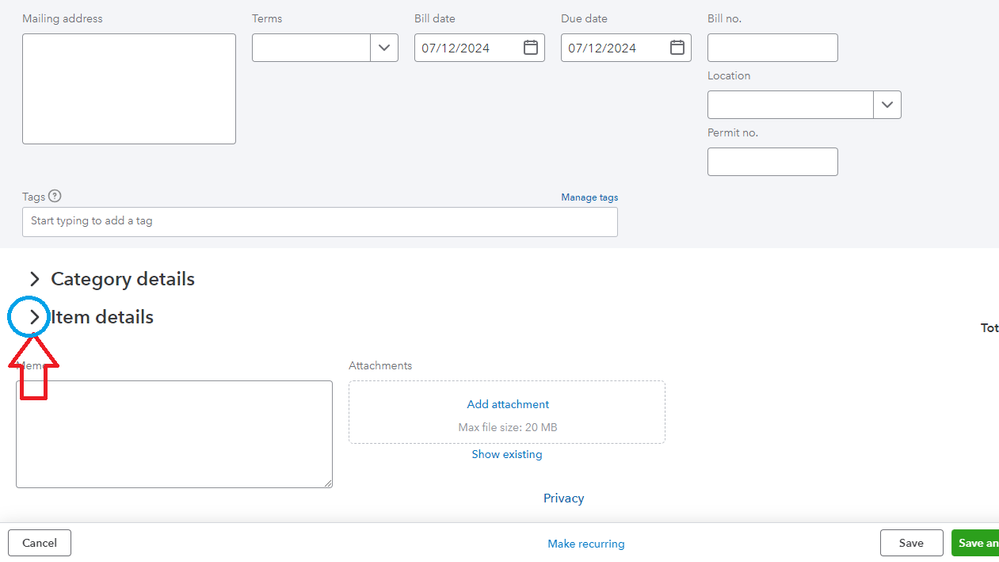
Task: Open the Bill date calendar picker
Action: 530,47
